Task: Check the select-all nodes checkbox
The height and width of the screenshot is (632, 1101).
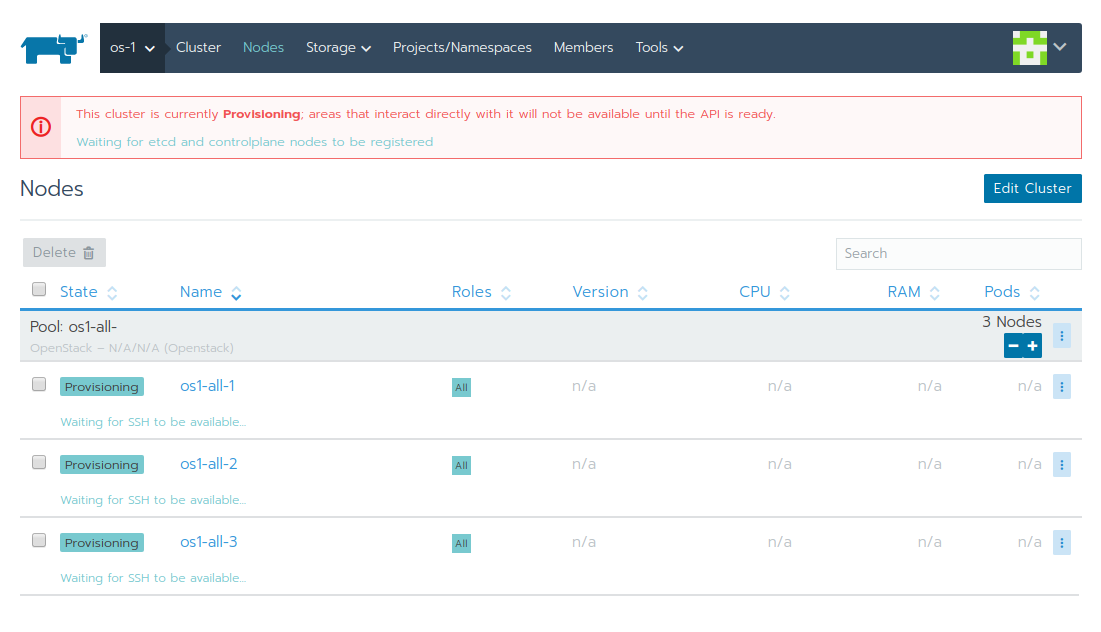Action: pyautogui.click(x=38, y=288)
